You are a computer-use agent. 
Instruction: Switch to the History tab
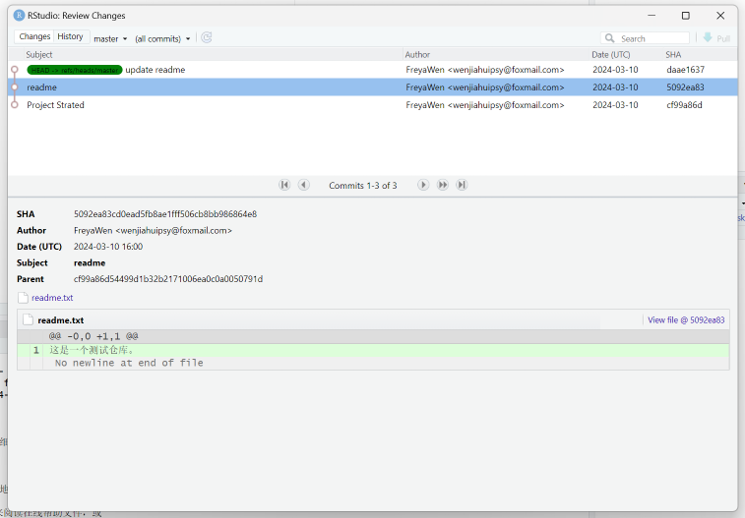tap(70, 37)
